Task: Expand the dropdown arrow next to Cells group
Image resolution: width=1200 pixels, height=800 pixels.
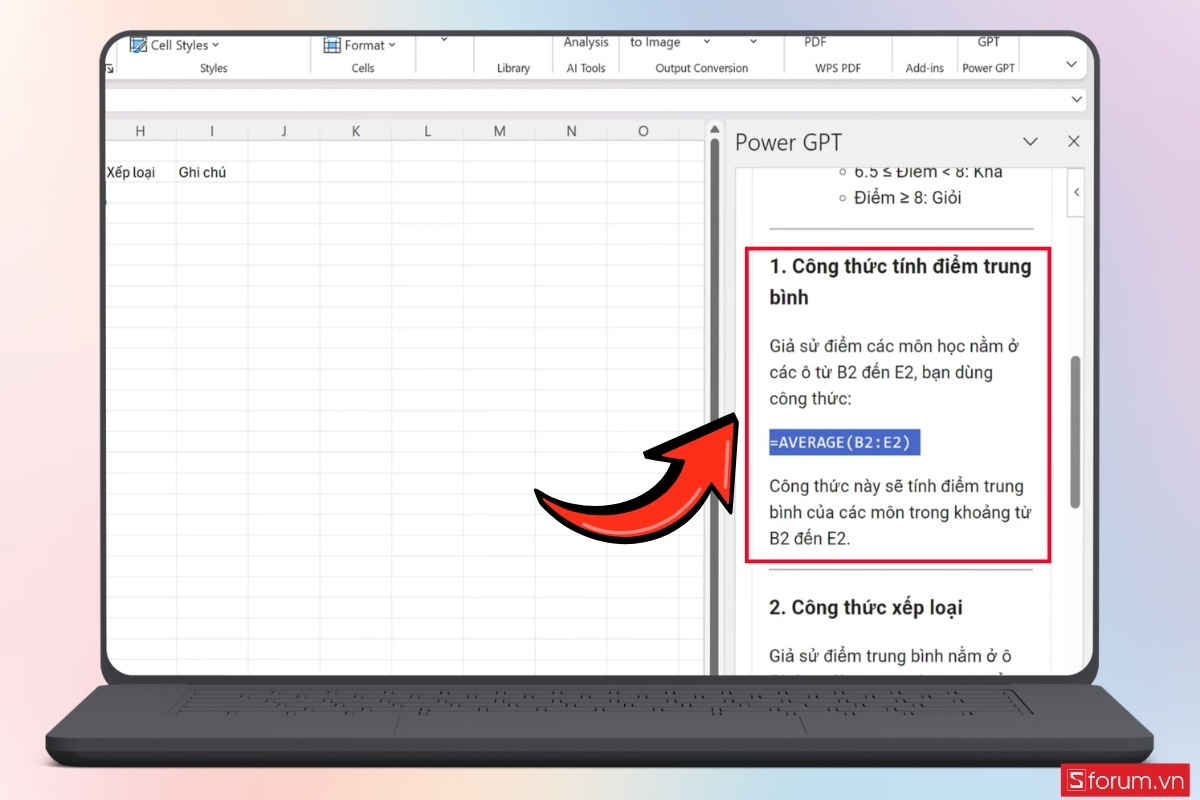Action: click(x=444, y=41)
